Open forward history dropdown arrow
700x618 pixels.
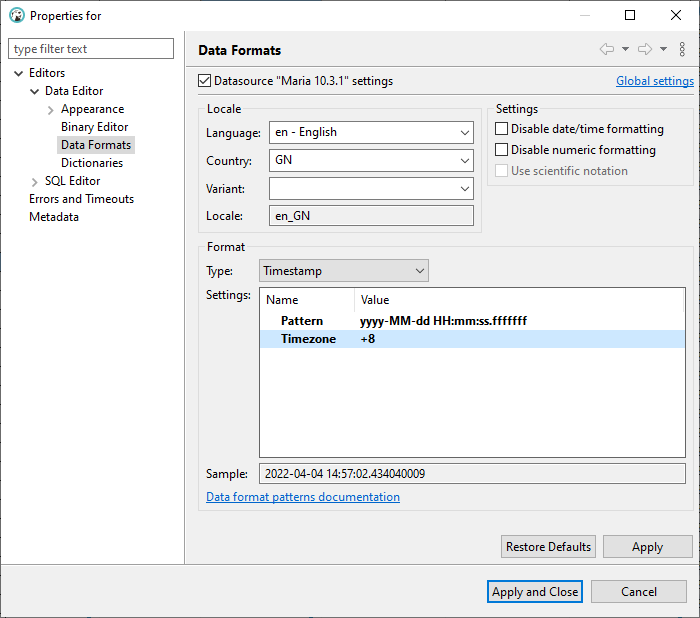[x=663, y=49]
